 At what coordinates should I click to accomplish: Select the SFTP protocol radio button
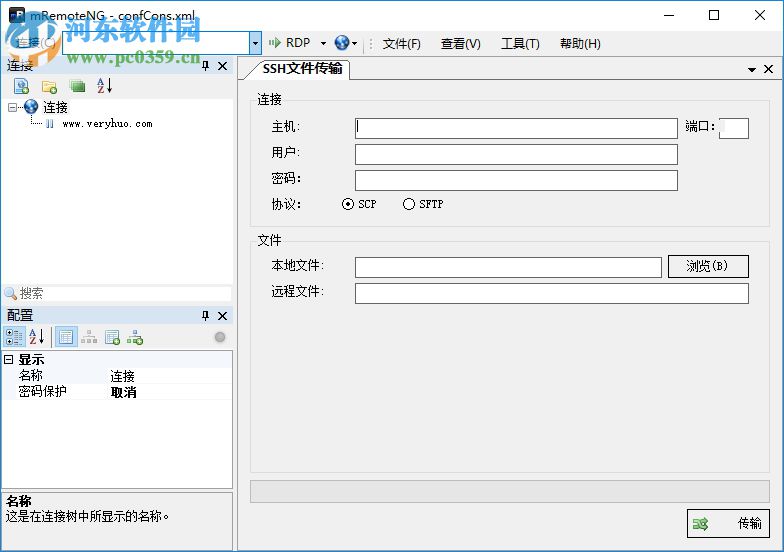pos(408,204)
